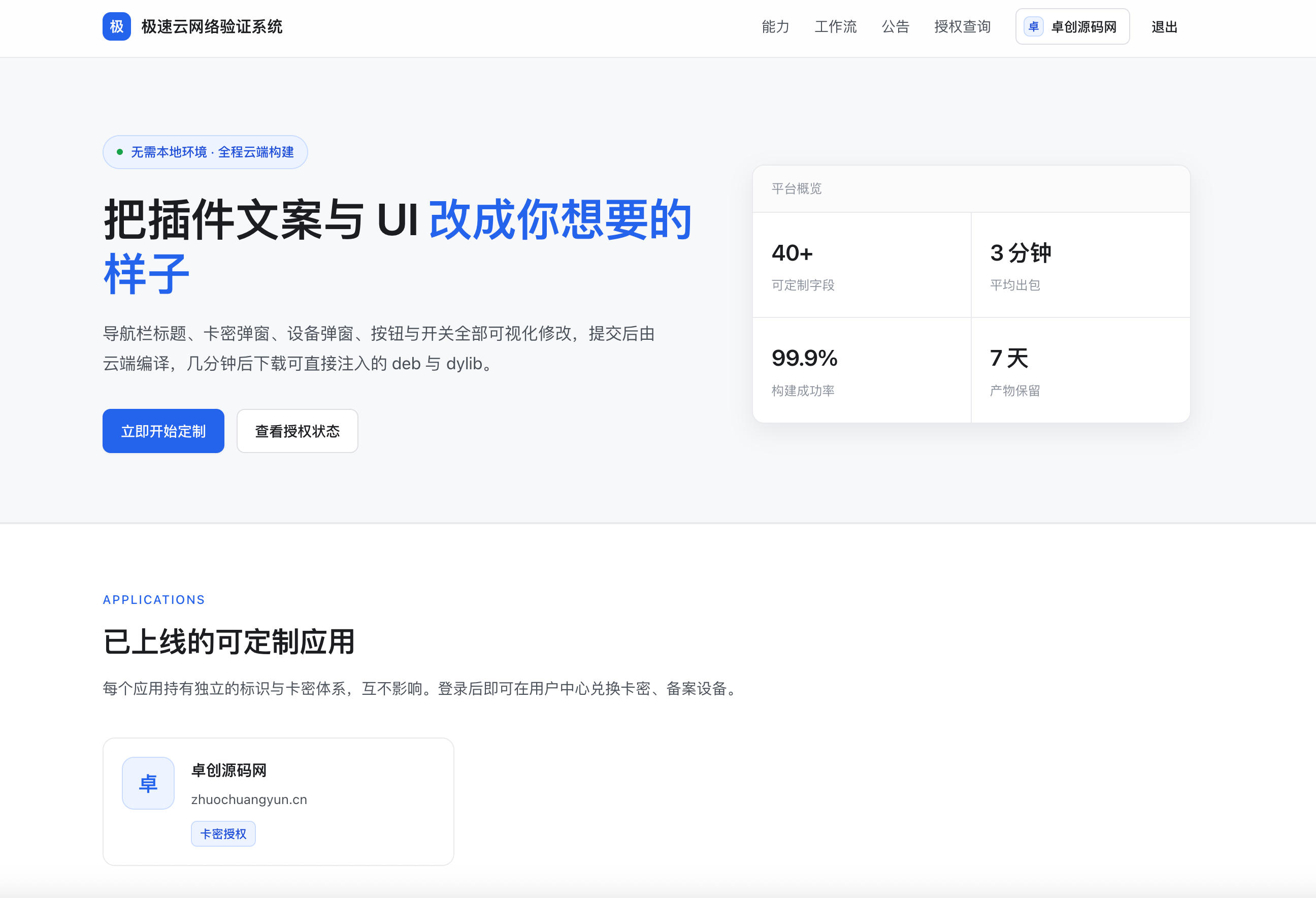Click the 极速云网络验证系统 site title
Screen dimensions: 1316x898
click(x=212, y=26)
